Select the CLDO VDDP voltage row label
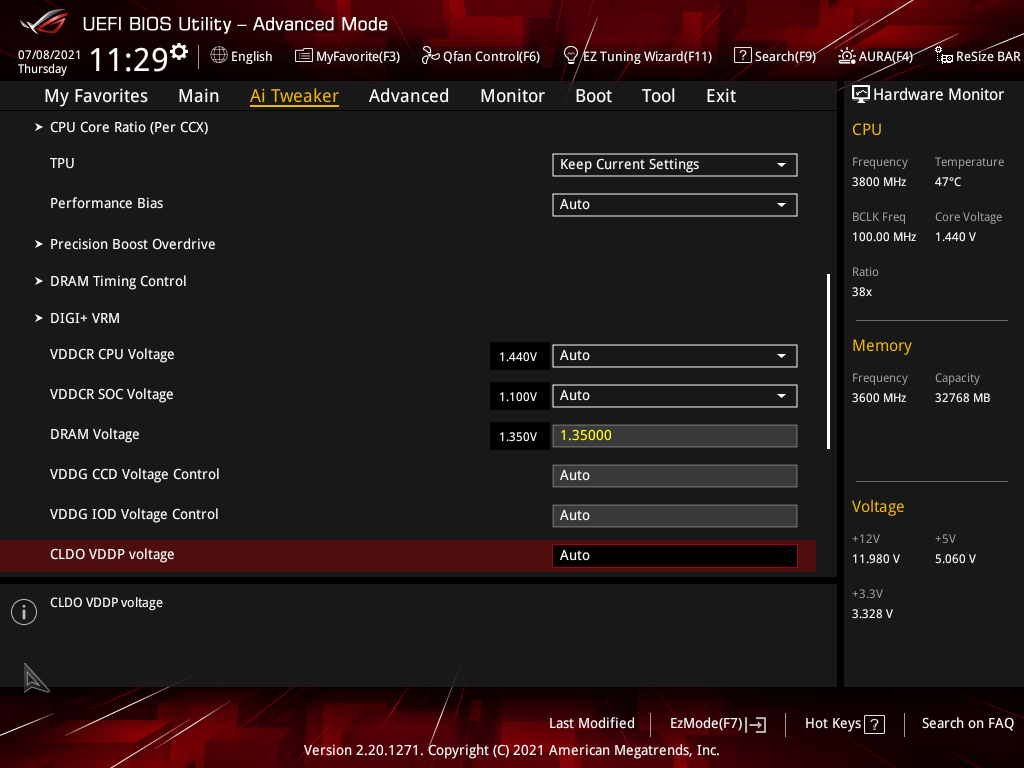 tap(112, 554)
